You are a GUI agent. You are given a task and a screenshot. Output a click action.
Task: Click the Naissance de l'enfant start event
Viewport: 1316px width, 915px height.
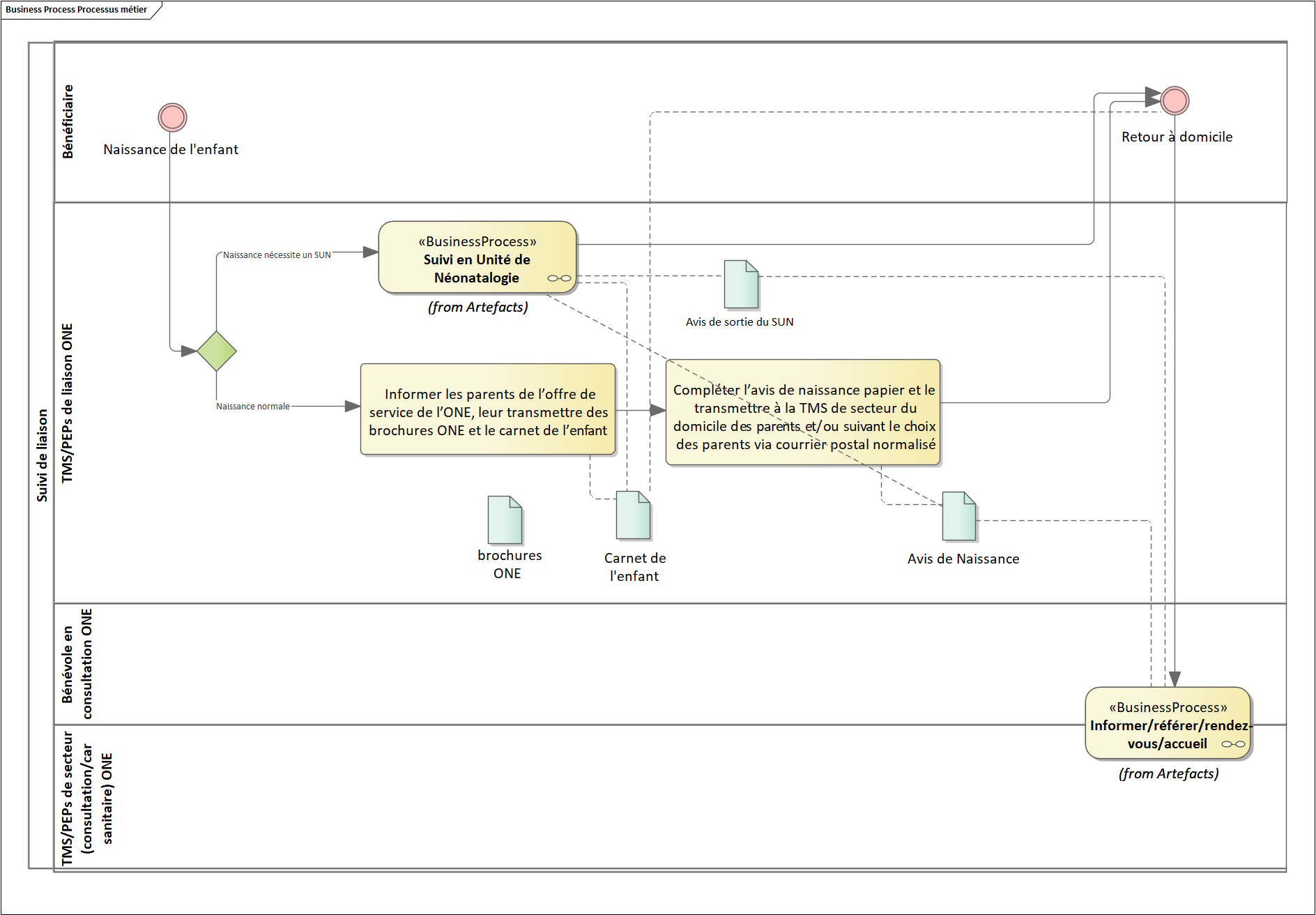coord(172,117)
